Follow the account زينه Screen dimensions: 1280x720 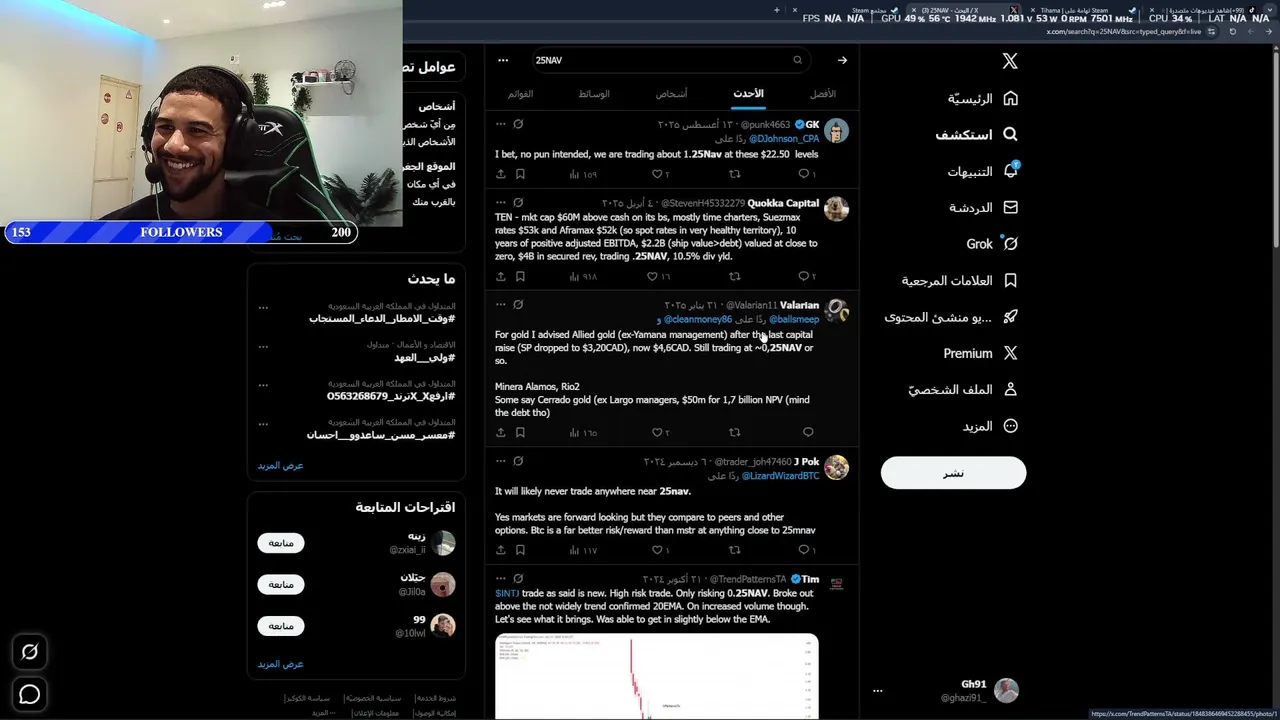point(281,543)
